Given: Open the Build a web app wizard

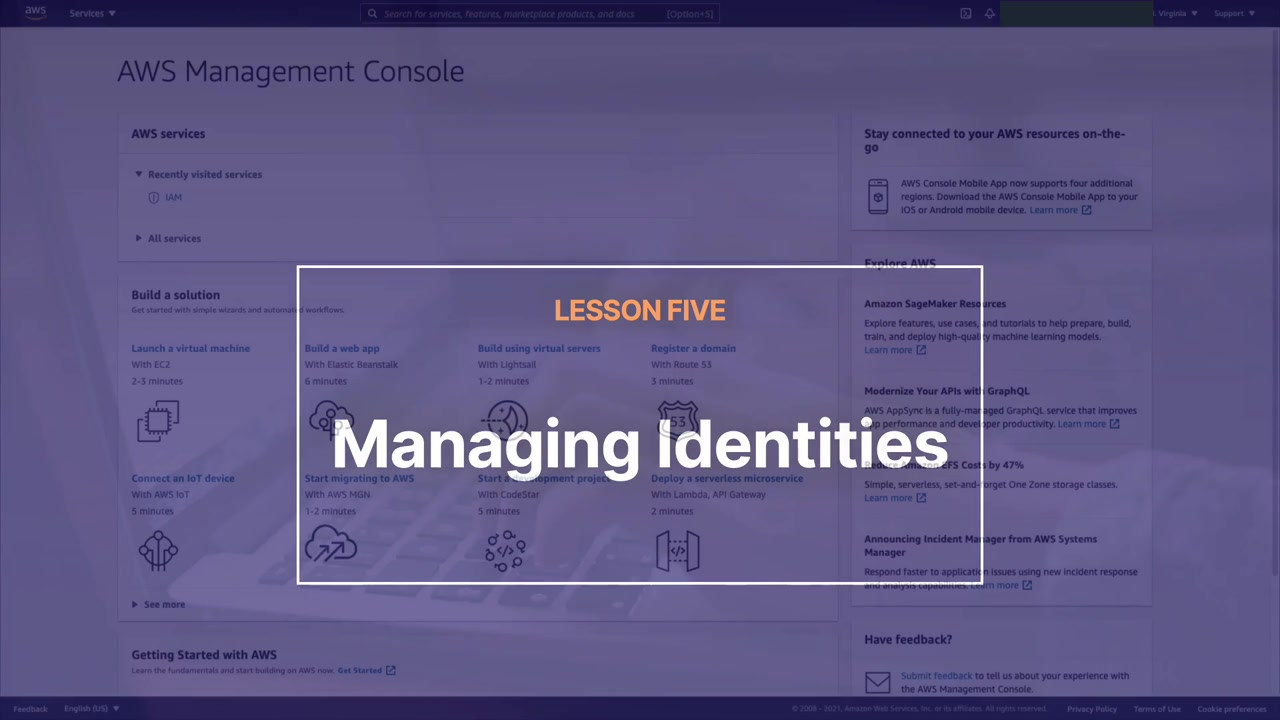Looking at the screenshot, I should (x=342, y=348).
